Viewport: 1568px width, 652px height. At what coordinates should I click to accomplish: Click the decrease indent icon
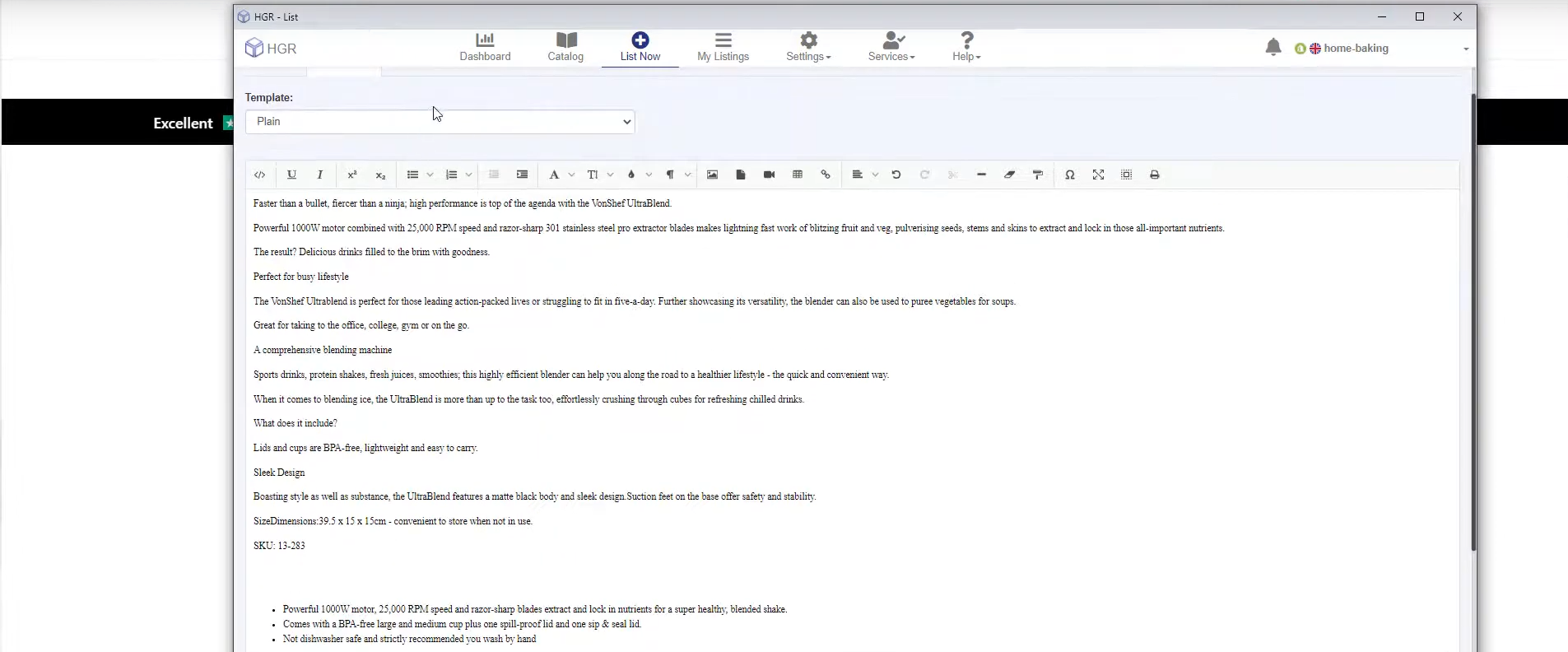[494, 175]
